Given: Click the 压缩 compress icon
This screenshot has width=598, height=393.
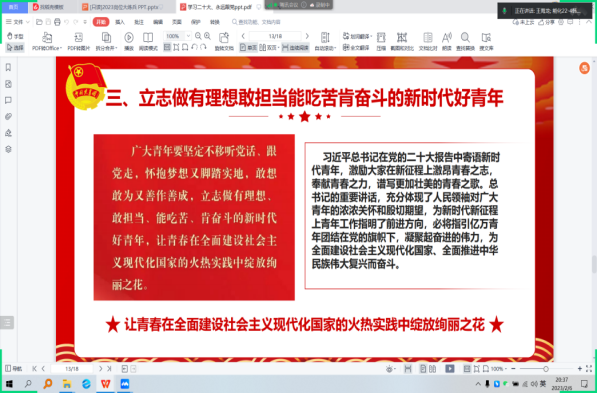Looking at the screenshot, I should coord(381,41).
